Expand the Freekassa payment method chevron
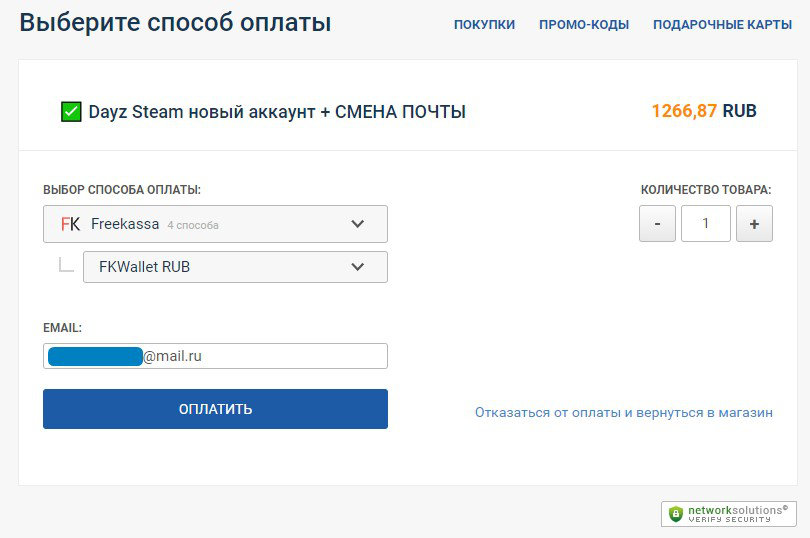Viewport: 810px width, 538px height. pos(358,224)
